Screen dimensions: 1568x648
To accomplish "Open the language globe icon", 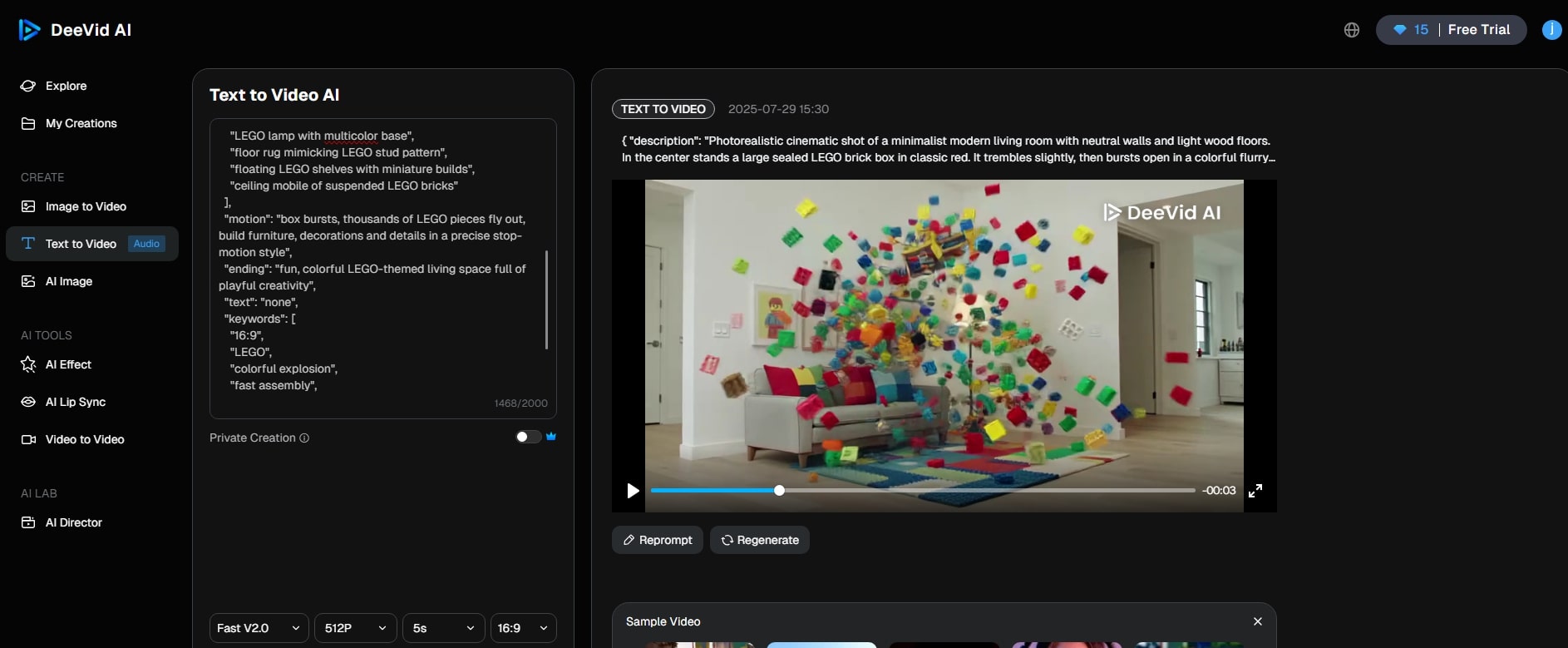I will (1352, 30).
